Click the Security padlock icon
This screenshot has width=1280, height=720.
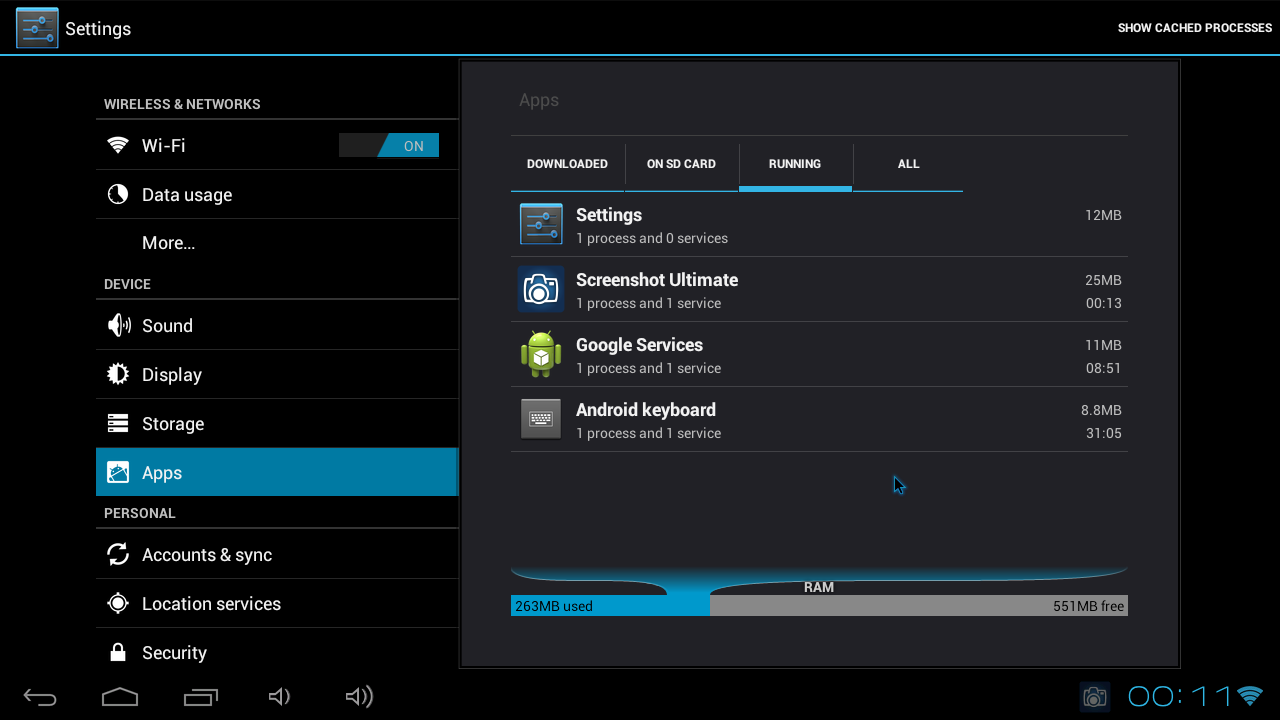118,652
